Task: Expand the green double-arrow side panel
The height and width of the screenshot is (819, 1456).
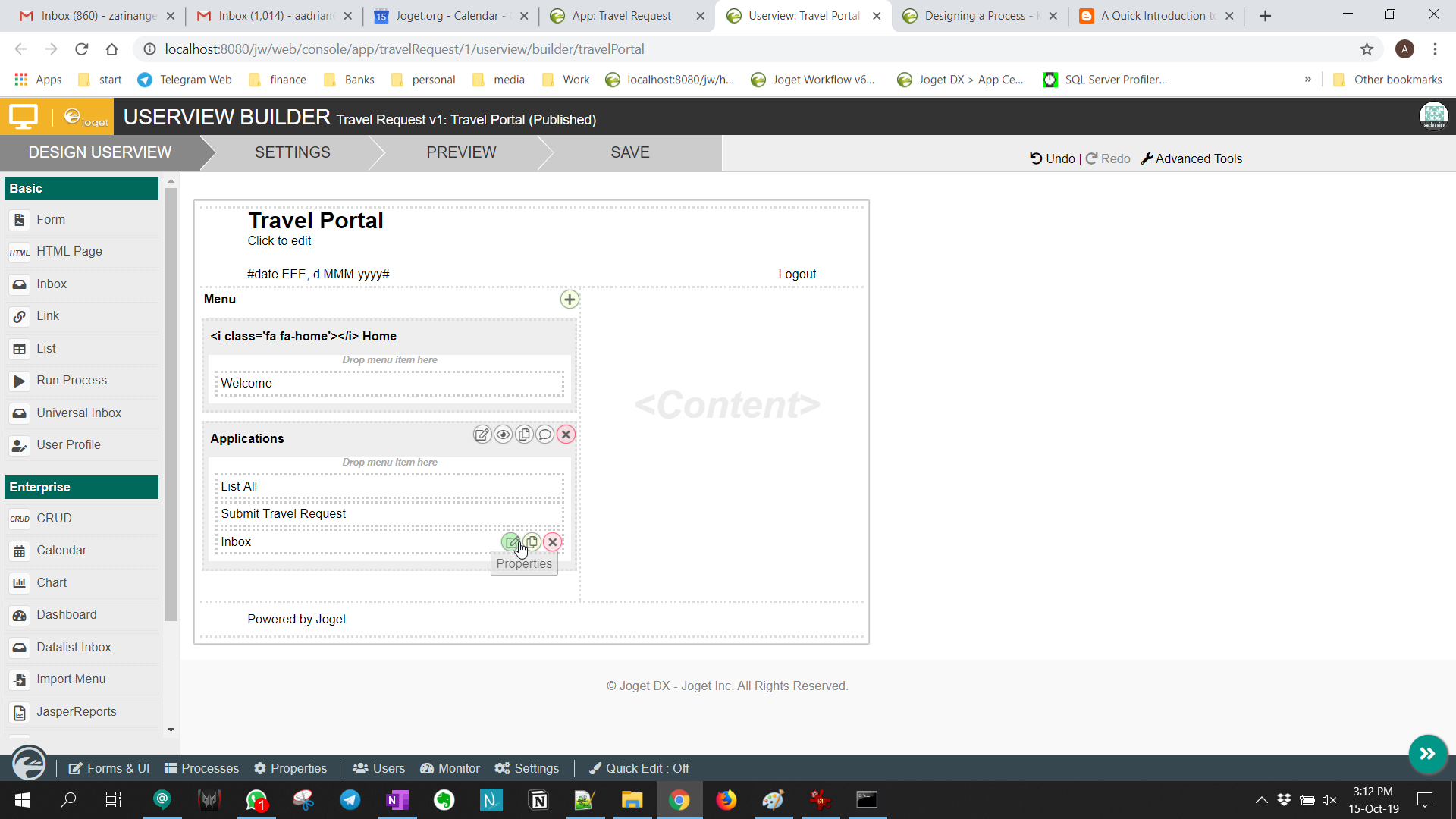Action: point(1427,754)
